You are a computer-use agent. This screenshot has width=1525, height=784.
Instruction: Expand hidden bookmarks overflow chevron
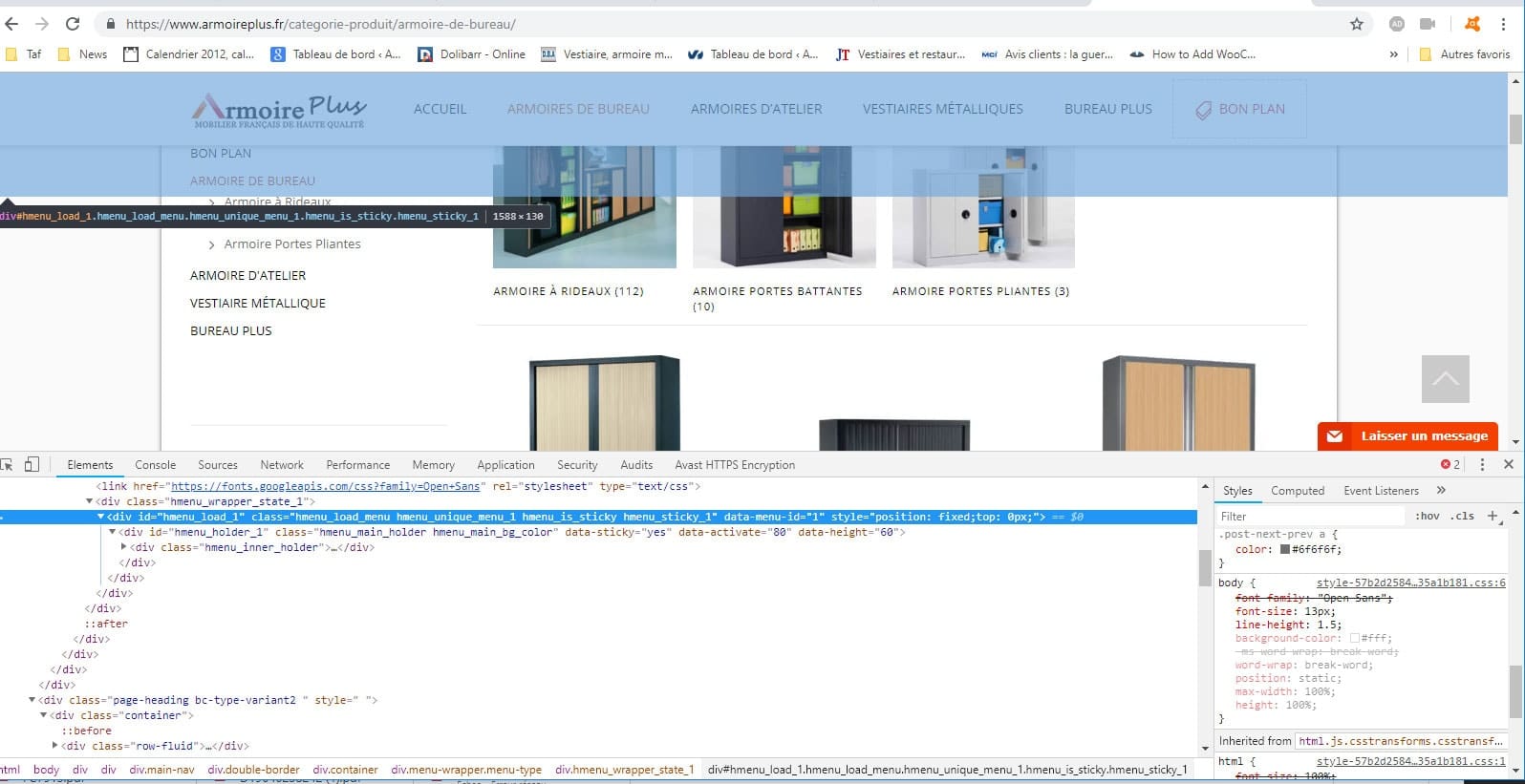tap(1393, 54)
